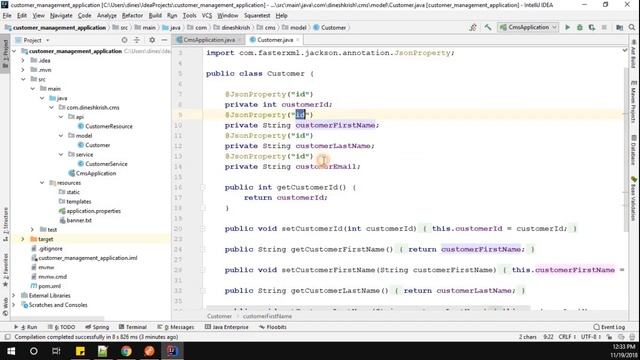The height and width of the screenshot is (360, 640).
Task: Expand the .idea folder
Action: pos(23,60)
